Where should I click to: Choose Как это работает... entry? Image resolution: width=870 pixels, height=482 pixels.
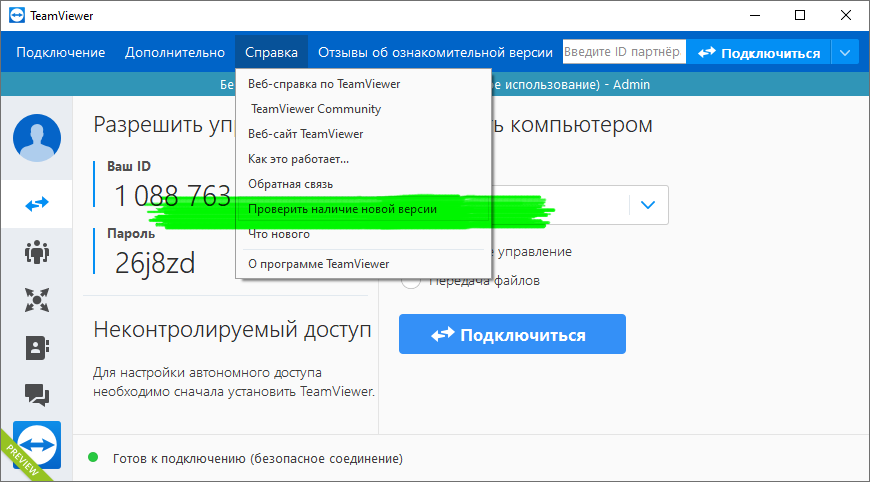(363, 159)
